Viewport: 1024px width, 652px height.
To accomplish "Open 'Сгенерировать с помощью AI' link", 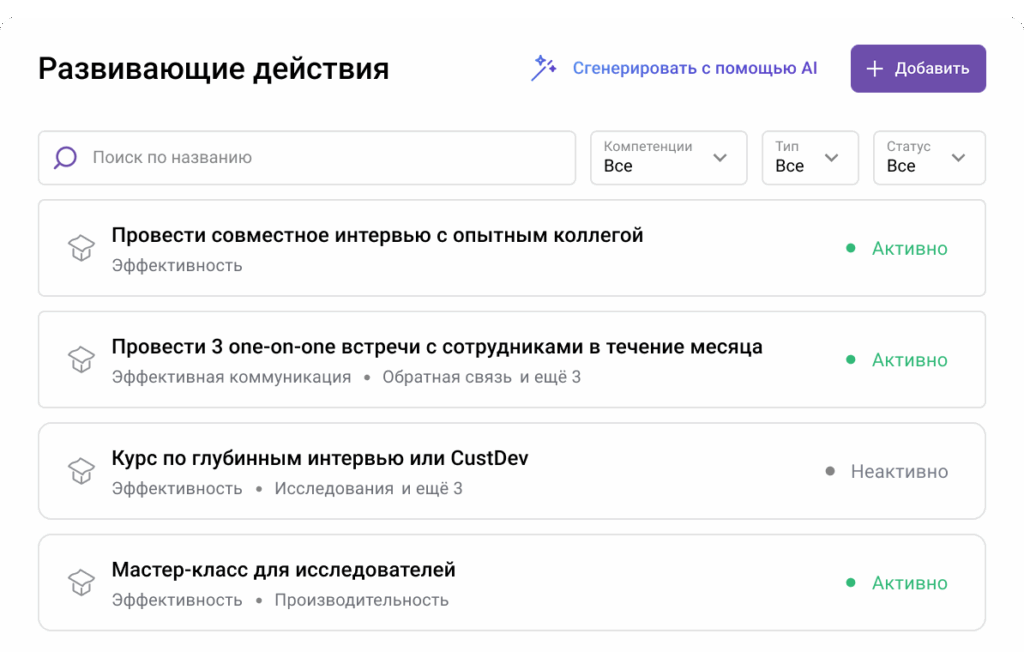I will (x=695, y=67).
